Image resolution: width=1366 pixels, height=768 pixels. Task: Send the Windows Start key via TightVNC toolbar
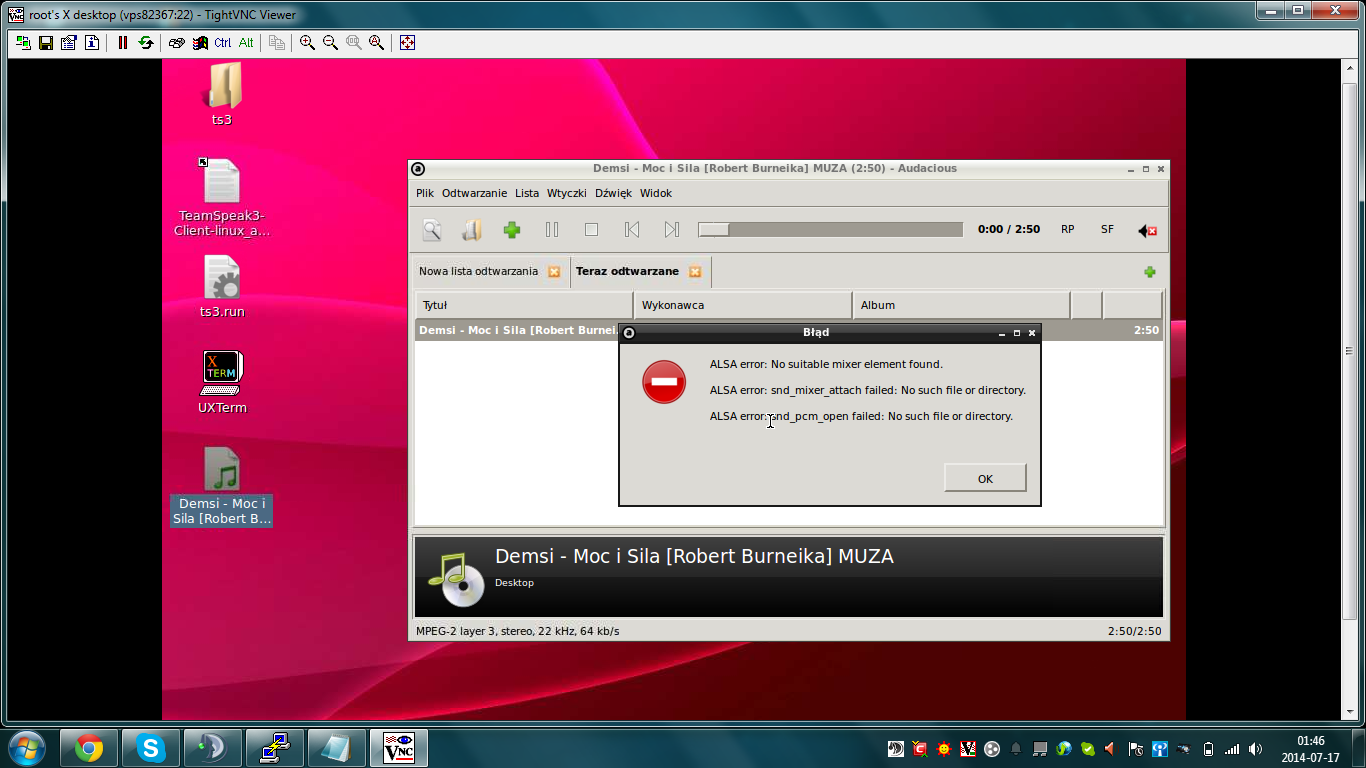click(x=200, y=42)
